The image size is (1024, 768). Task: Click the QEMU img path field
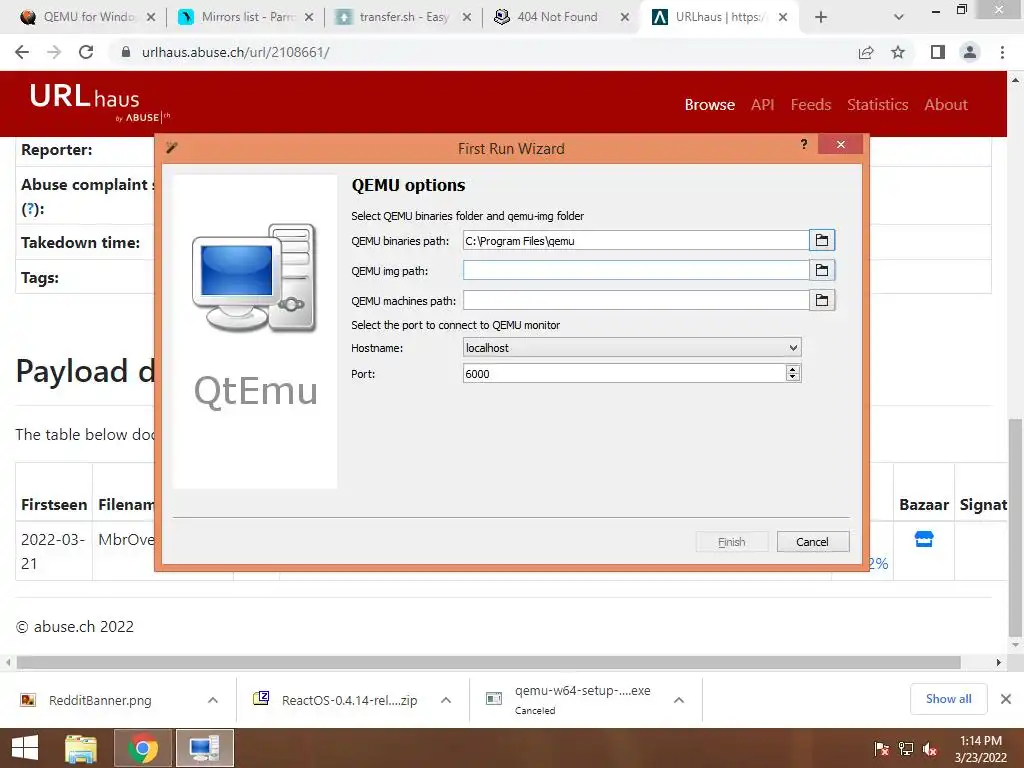(x=635, y=270)
